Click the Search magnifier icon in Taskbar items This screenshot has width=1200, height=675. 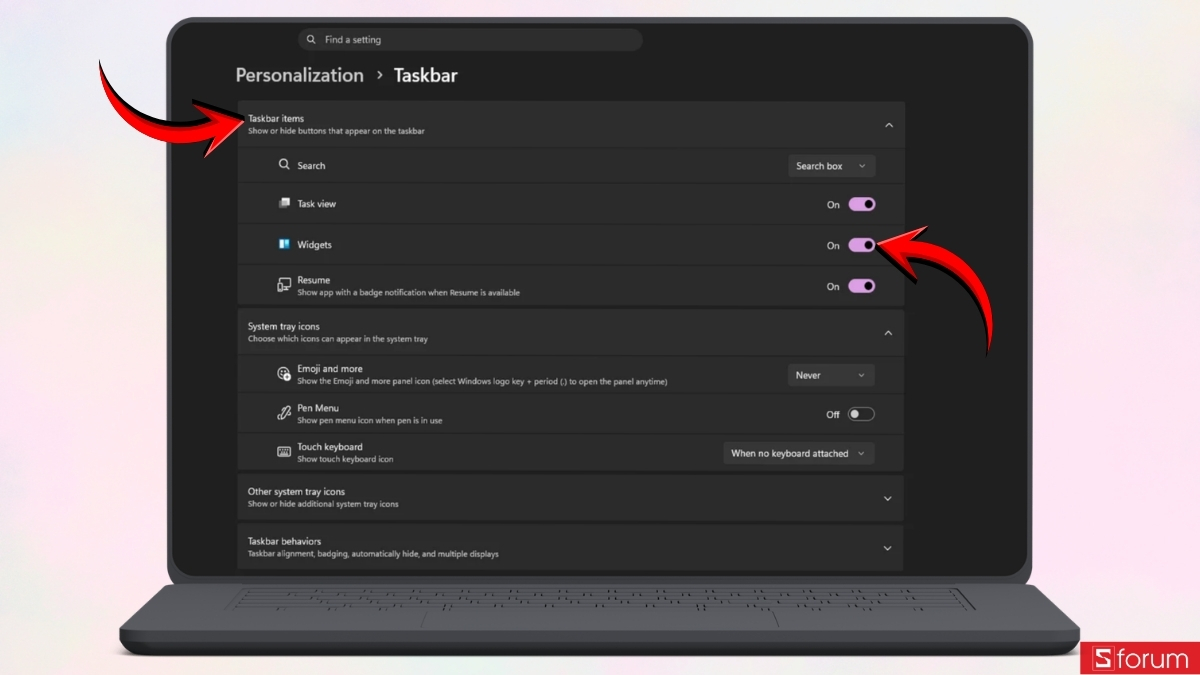click(x=284, y=165)
